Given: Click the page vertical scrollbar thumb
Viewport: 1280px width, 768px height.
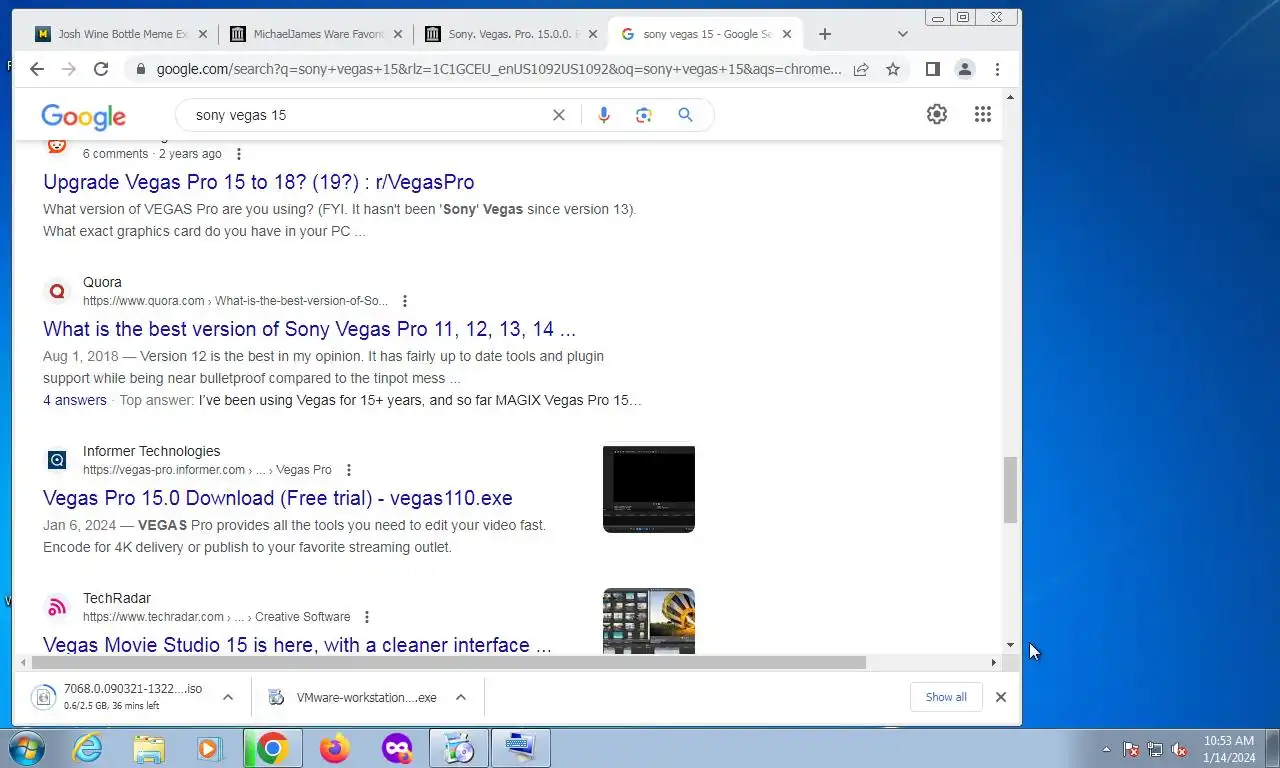Looking at the screenshot, I should click(1011, 490).
